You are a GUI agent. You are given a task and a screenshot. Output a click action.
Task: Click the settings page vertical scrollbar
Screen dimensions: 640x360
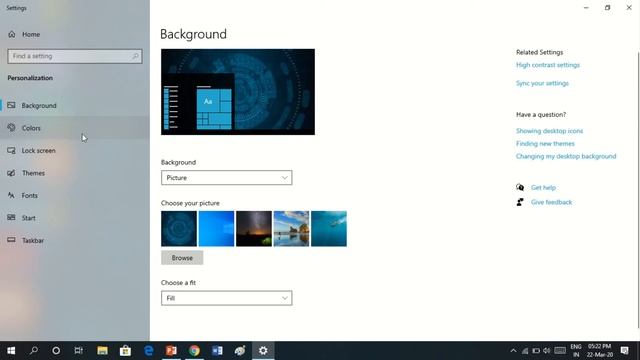tap(638, 190)
